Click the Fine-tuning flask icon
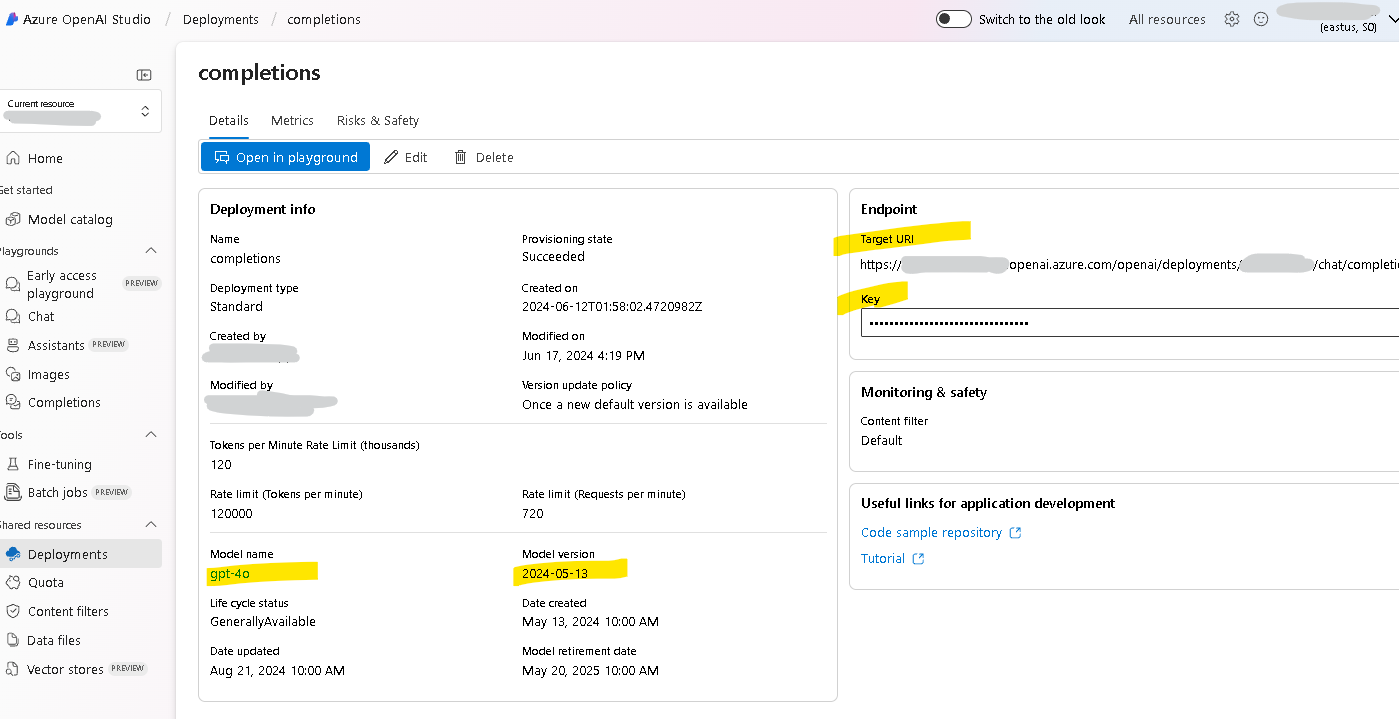Viewport: 1399px width, 719px height. (x=13, y=464)
